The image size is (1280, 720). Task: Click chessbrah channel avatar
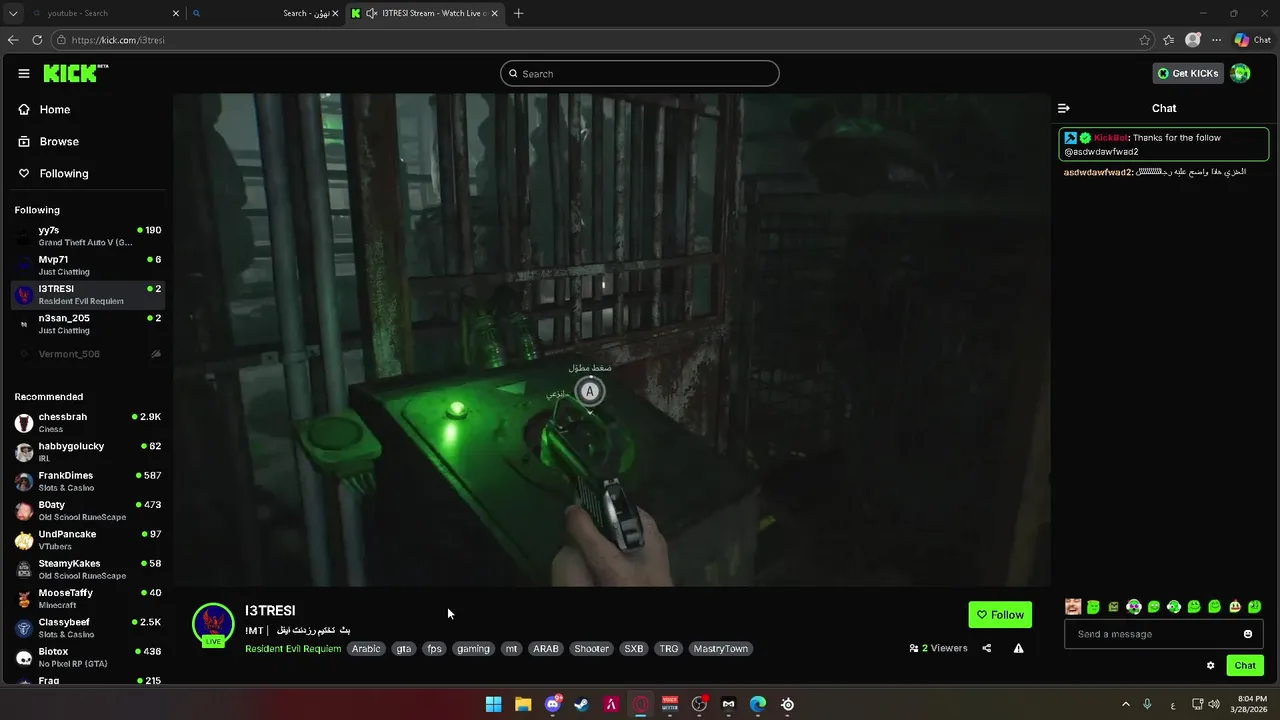coord(24,422)
